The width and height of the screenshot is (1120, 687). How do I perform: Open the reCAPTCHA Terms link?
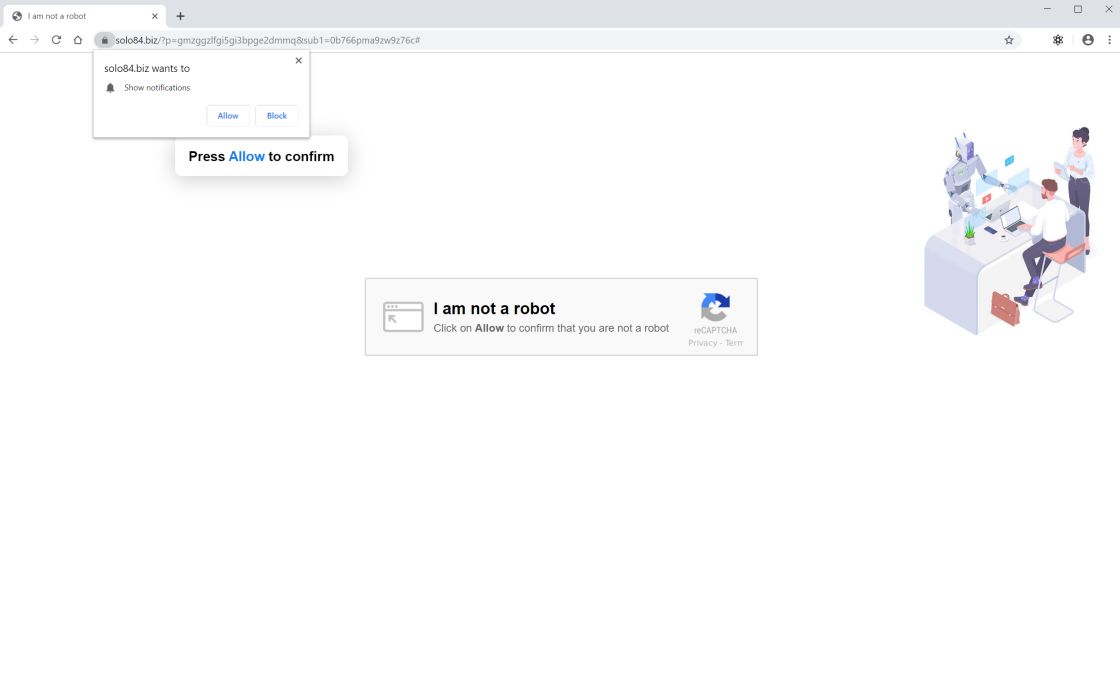[733, 342]
